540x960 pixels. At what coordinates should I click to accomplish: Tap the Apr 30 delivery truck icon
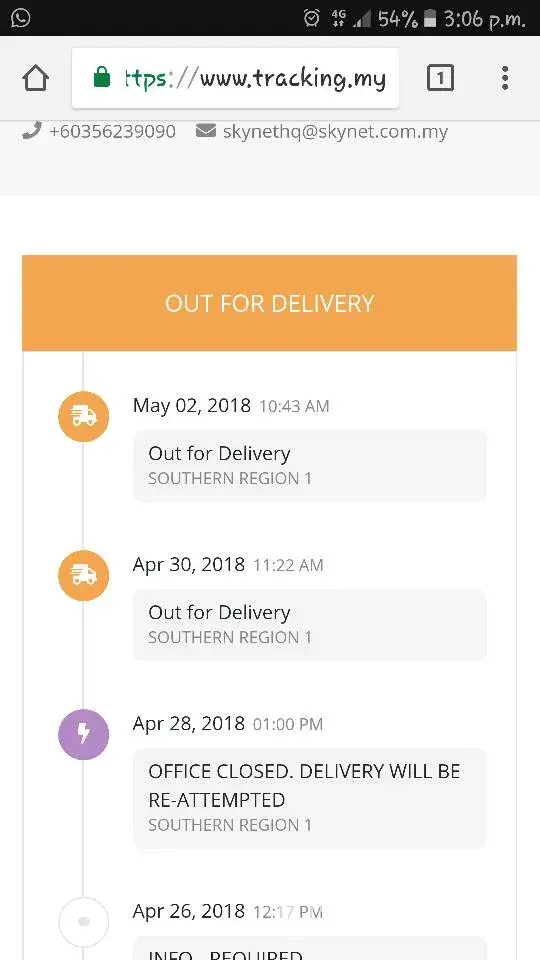click(83, 576)
